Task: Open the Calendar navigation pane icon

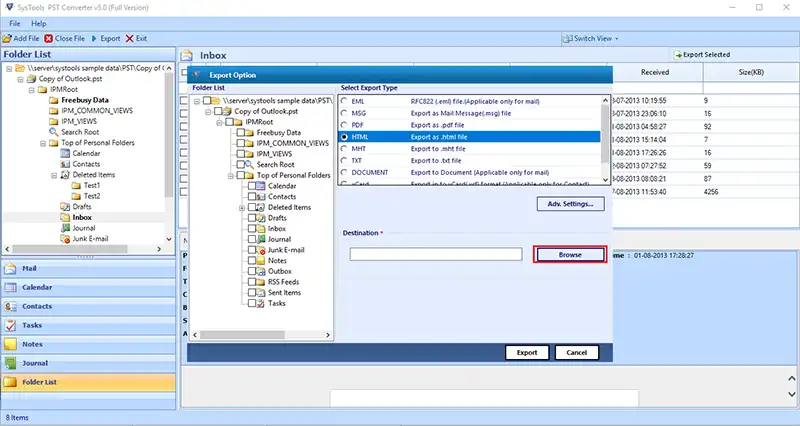Action: coord(10,287)
